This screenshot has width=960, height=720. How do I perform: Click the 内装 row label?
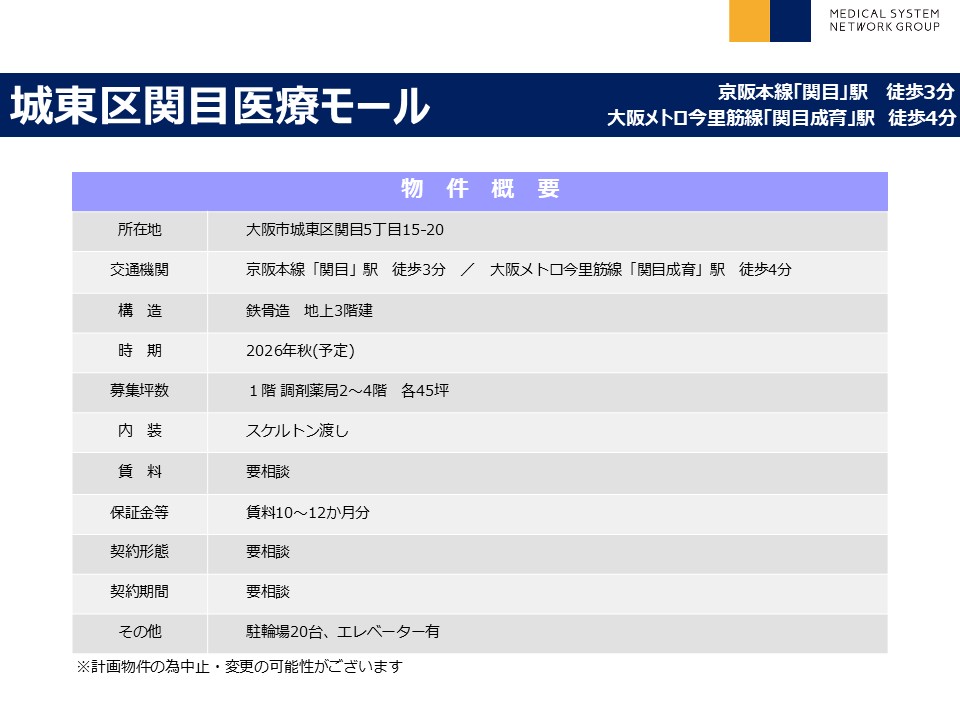pyautogui.click(x=140, y=430)
